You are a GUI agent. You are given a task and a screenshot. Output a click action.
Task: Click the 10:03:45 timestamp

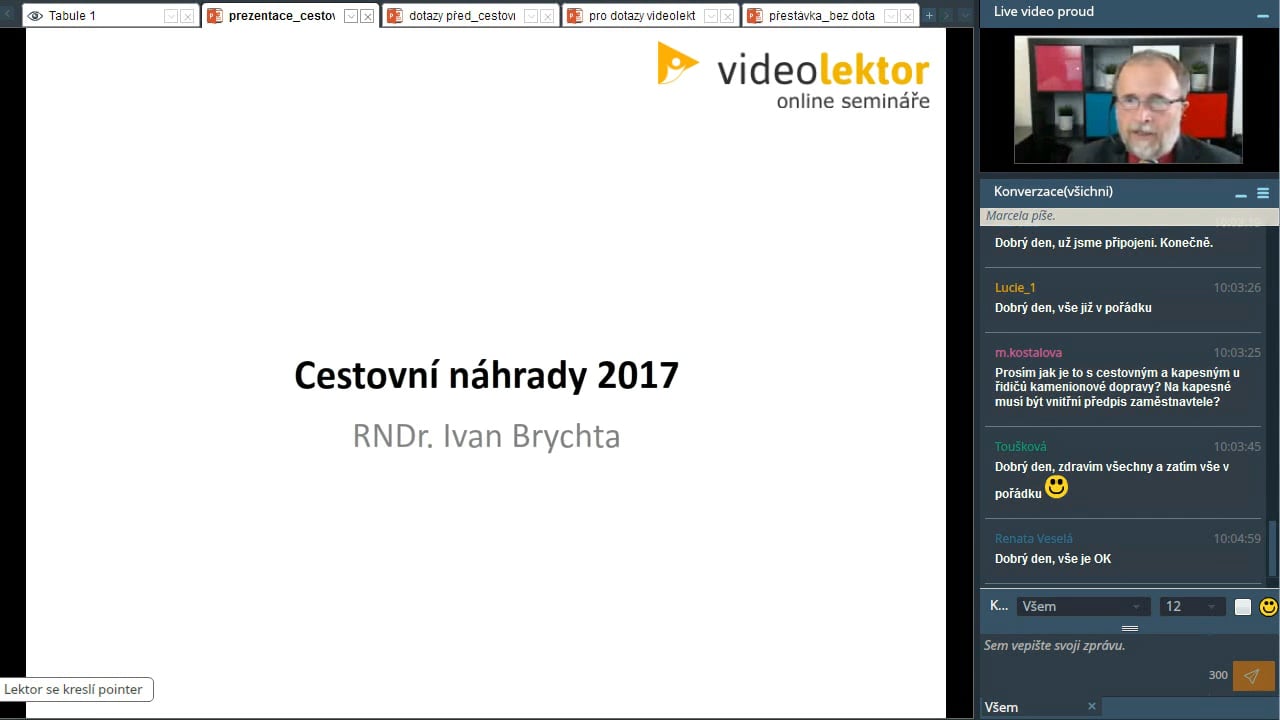pos(1237,447)
